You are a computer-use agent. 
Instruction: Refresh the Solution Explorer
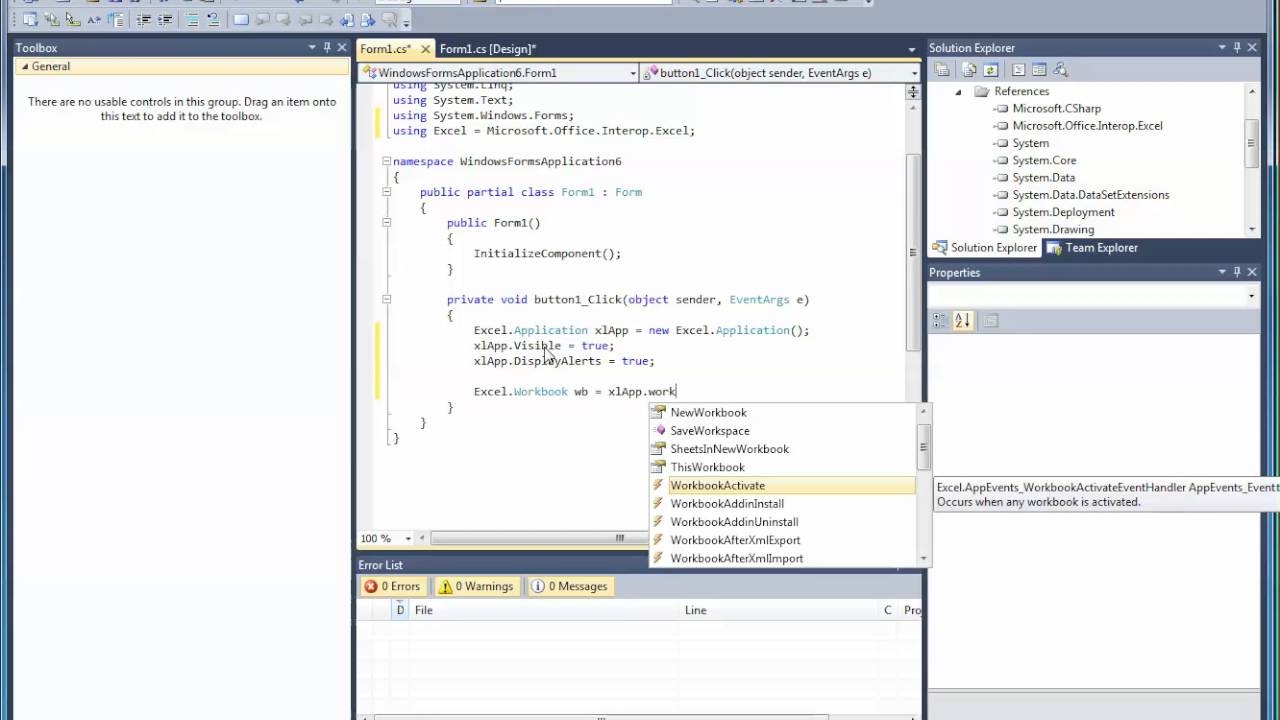(x=990, y=69)
